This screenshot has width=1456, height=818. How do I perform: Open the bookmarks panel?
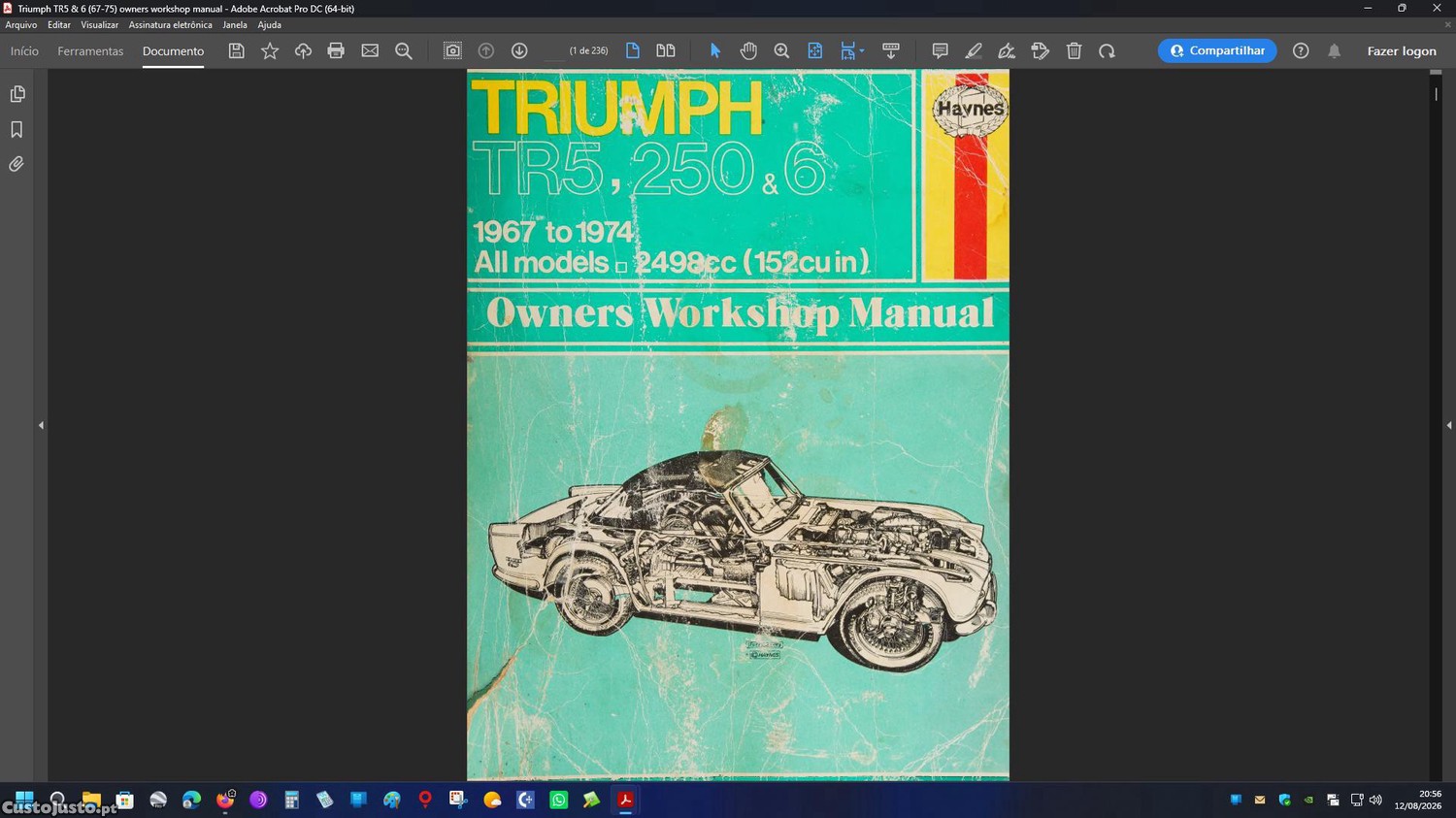click(17, 129)
